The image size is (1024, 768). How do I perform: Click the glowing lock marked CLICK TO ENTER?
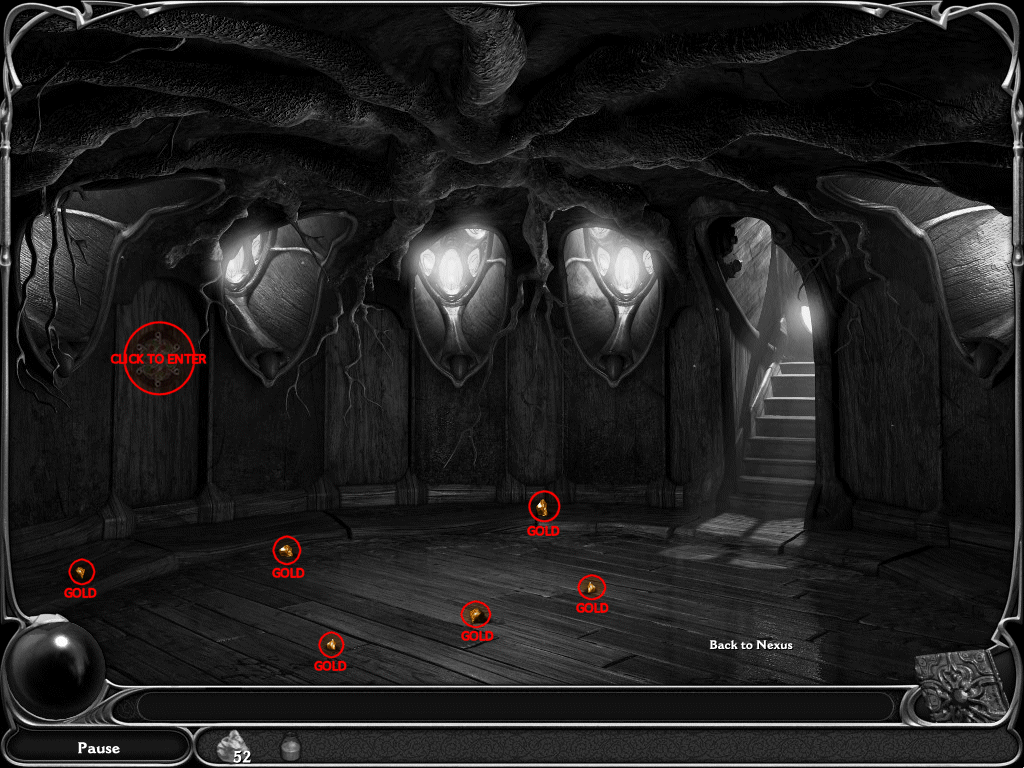pos(158,358)
